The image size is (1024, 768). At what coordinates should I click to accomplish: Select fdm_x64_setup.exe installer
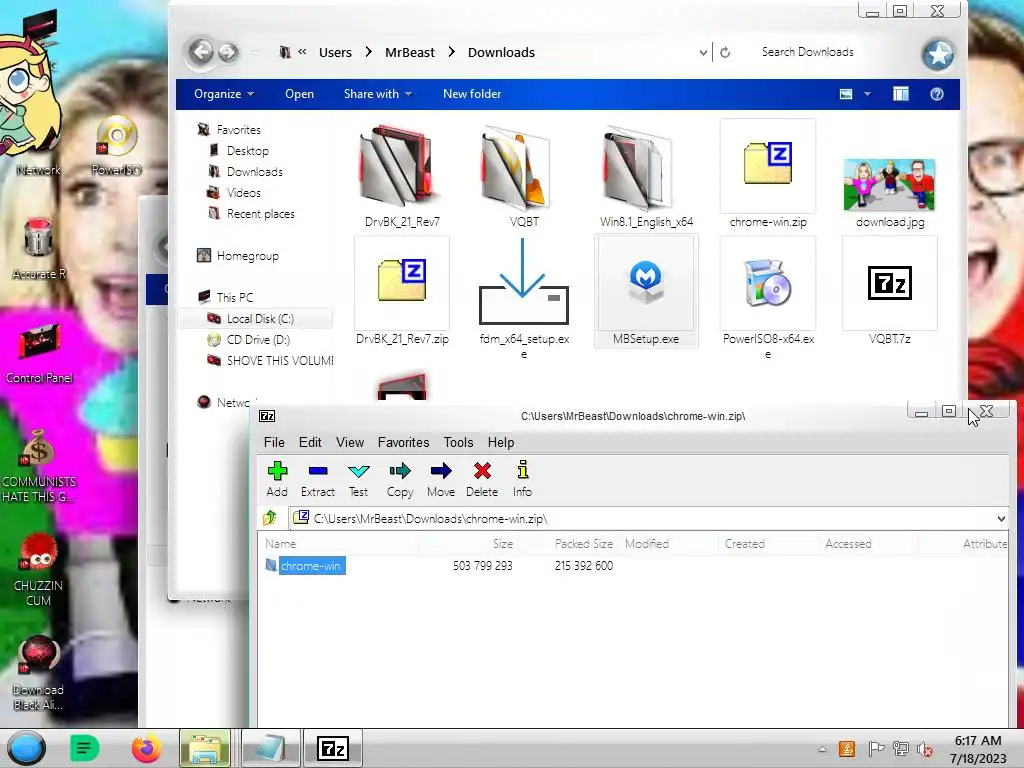[x=524, y=298]
